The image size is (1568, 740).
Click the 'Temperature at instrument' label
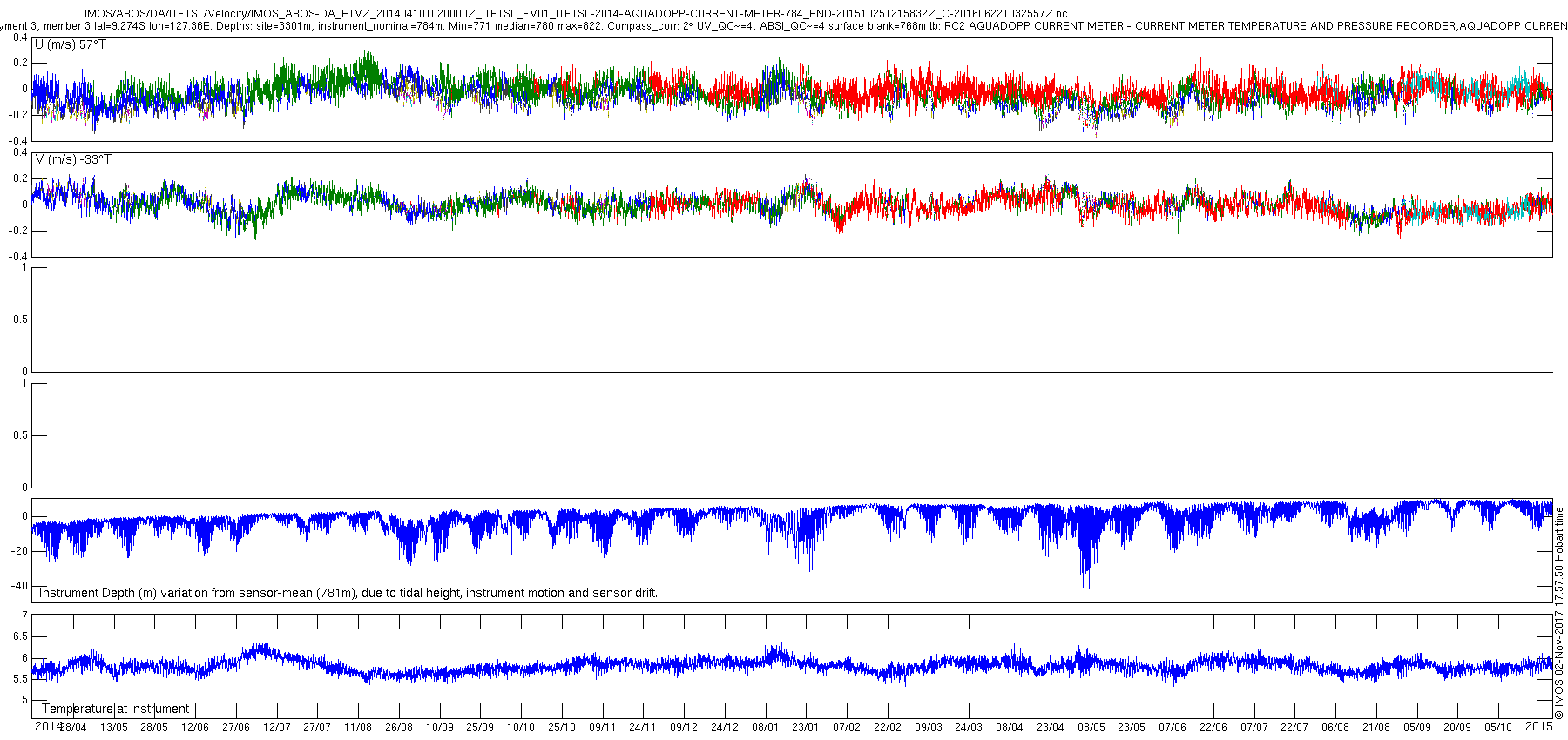point(115,709)
